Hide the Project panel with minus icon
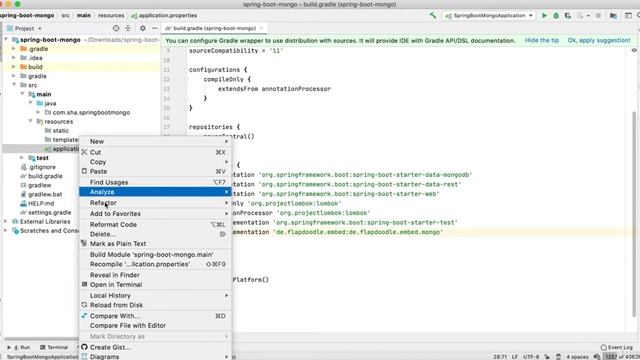Screen dimensions: 640x360 pyautogui.click(x=155, y=28)
